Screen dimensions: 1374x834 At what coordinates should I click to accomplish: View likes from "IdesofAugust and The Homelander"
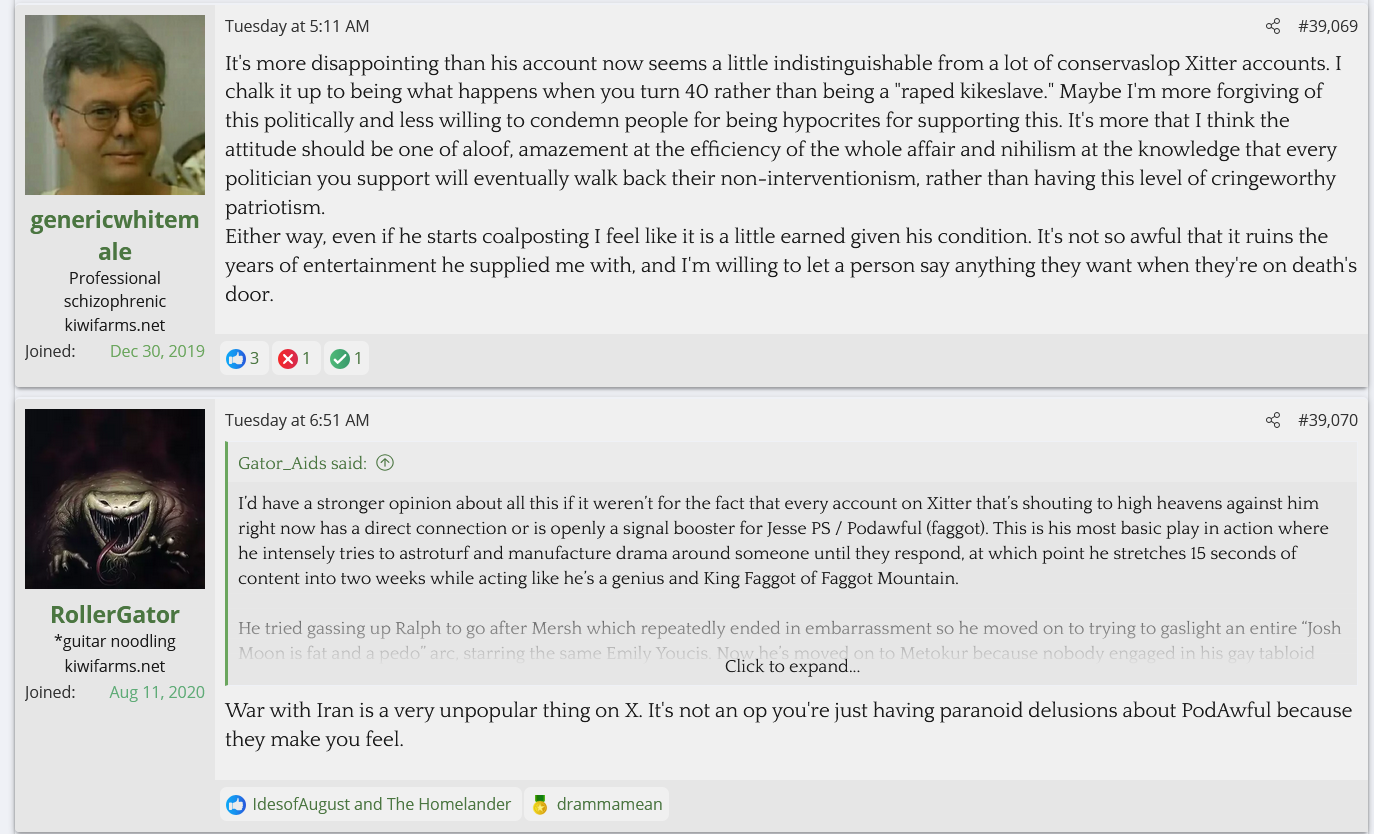click(381, 805)
